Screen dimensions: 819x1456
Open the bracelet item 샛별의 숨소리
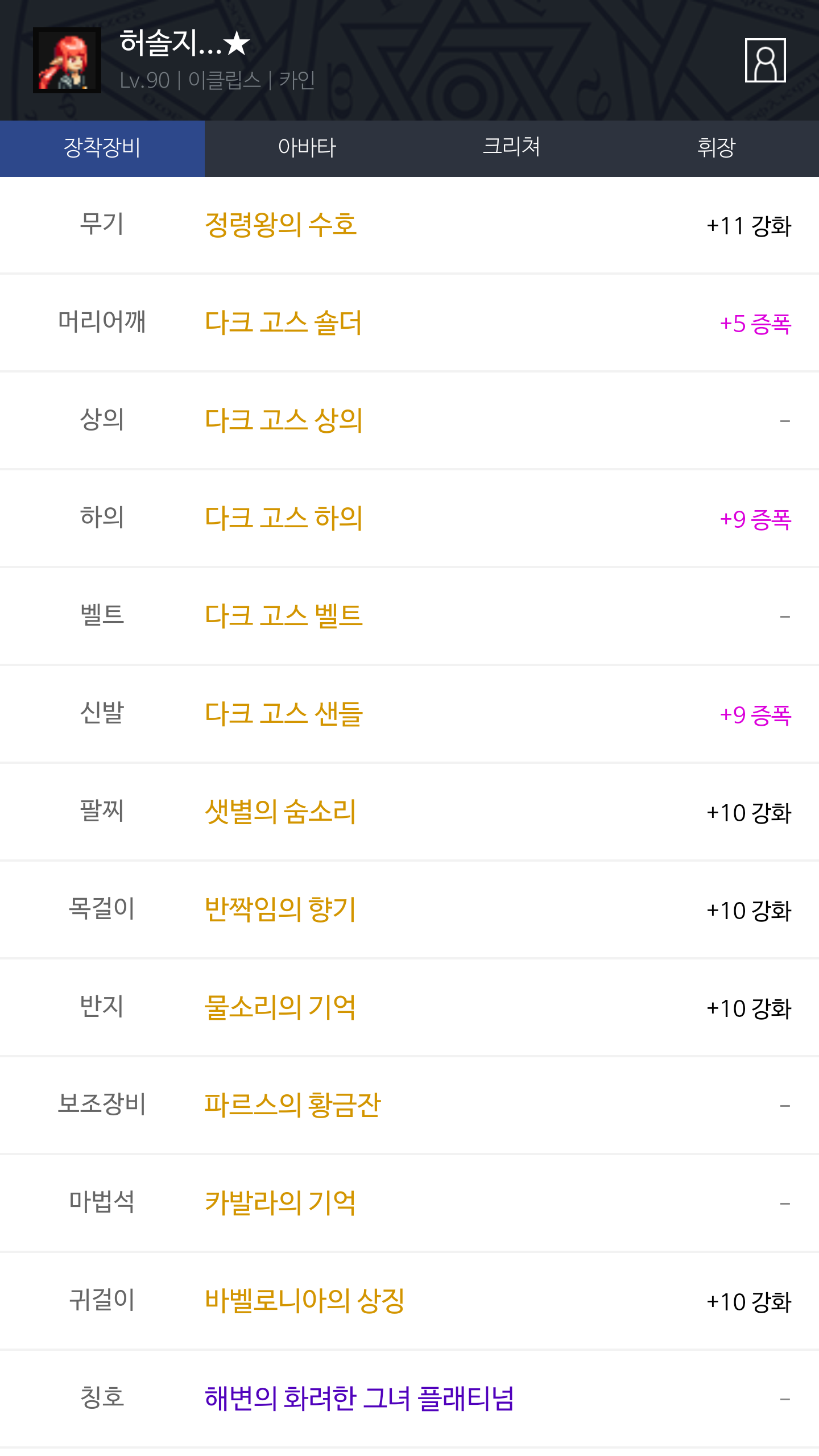[x=280, y=812]
